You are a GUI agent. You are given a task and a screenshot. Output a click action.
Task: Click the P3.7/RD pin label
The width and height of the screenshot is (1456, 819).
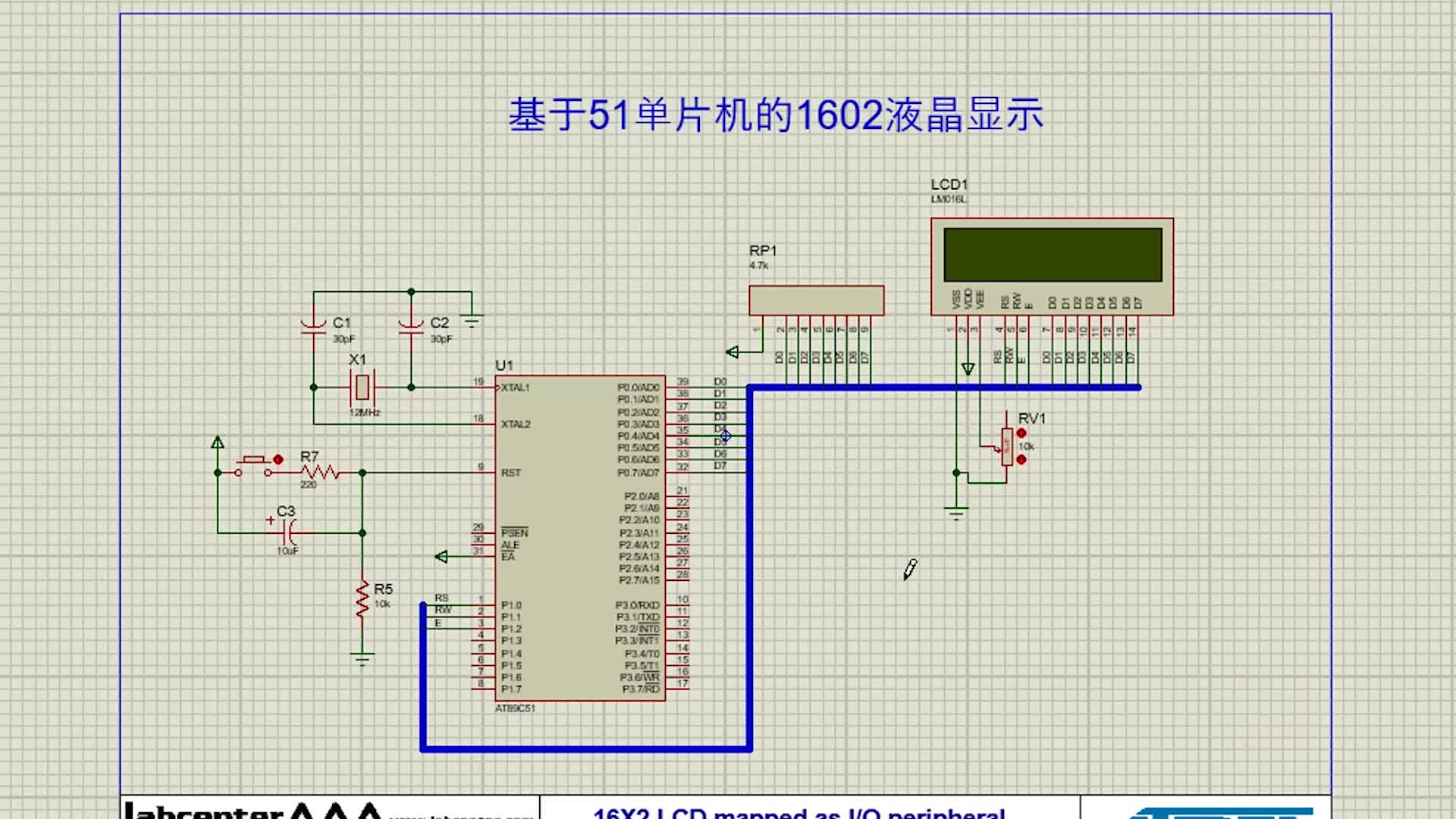pos(641,689)
